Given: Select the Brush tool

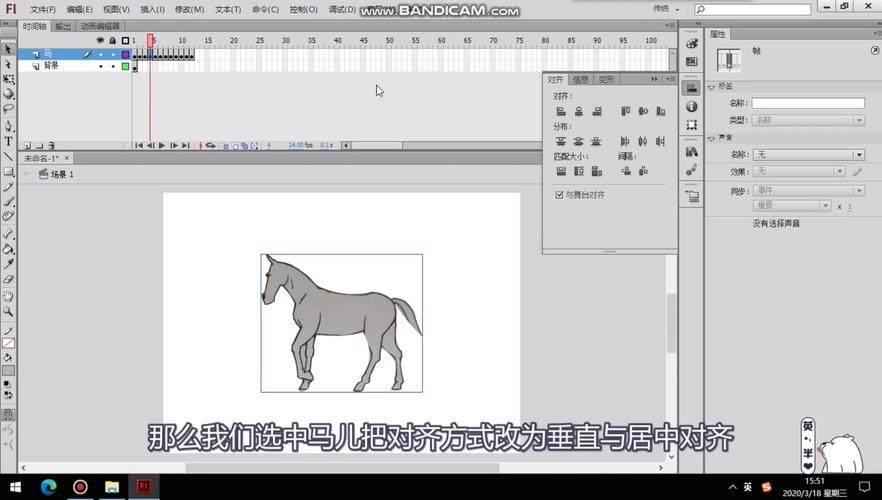Looking at the screenshot, I should click(8, 201).
